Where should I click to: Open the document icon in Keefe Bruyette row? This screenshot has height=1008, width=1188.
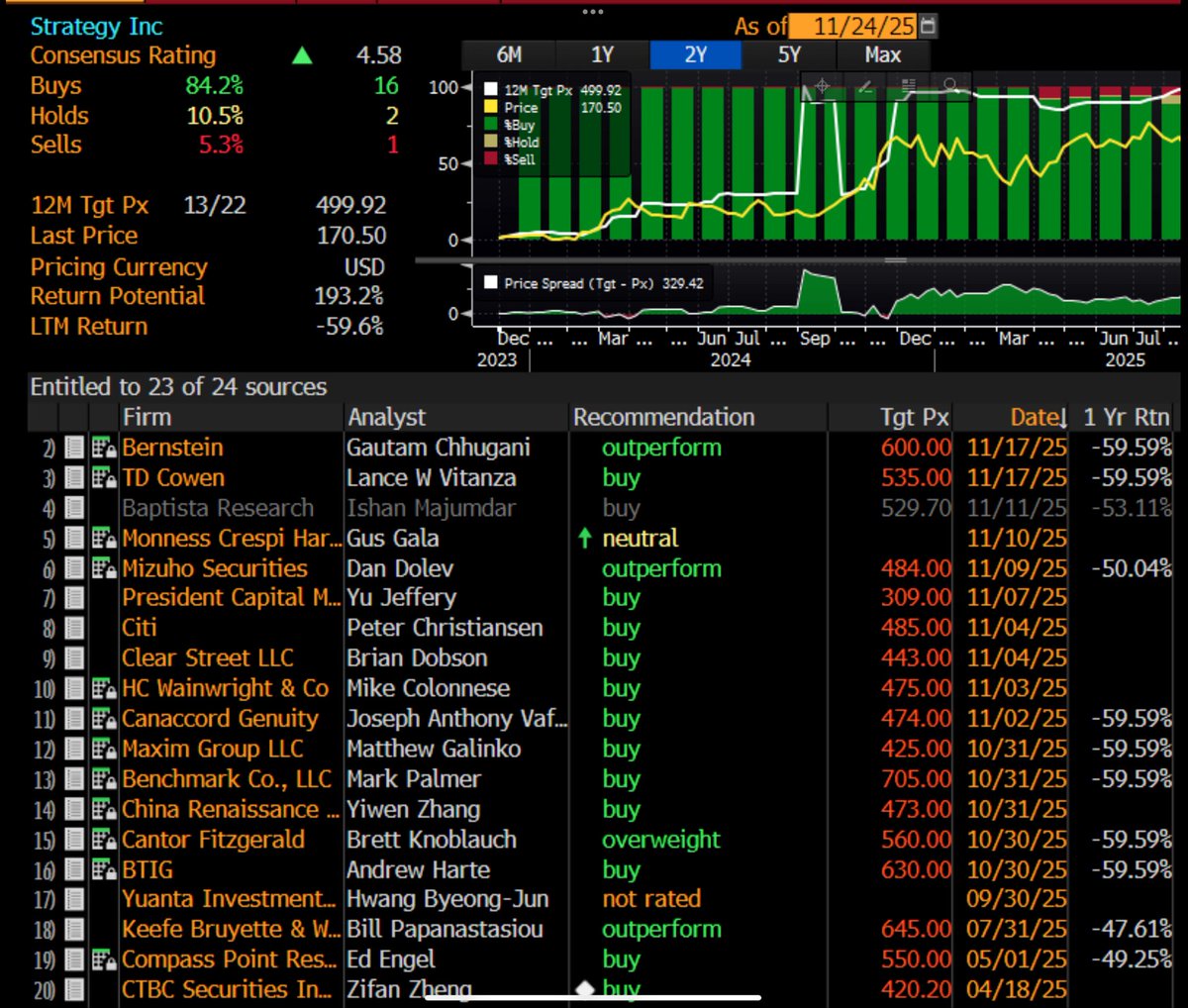coord(73,930)
